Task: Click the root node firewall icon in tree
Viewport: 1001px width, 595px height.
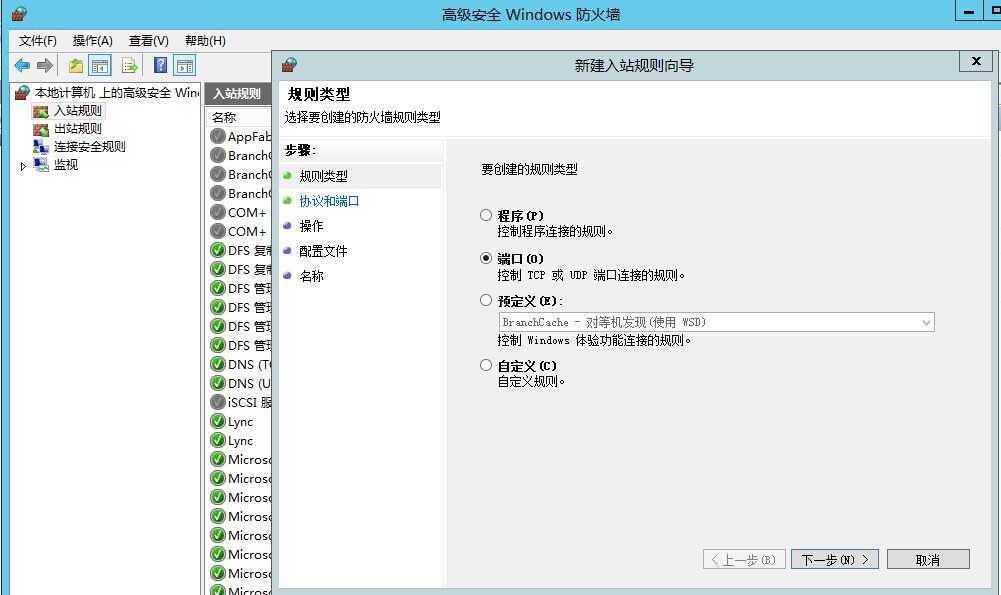Action: click(x=22, y=93)
